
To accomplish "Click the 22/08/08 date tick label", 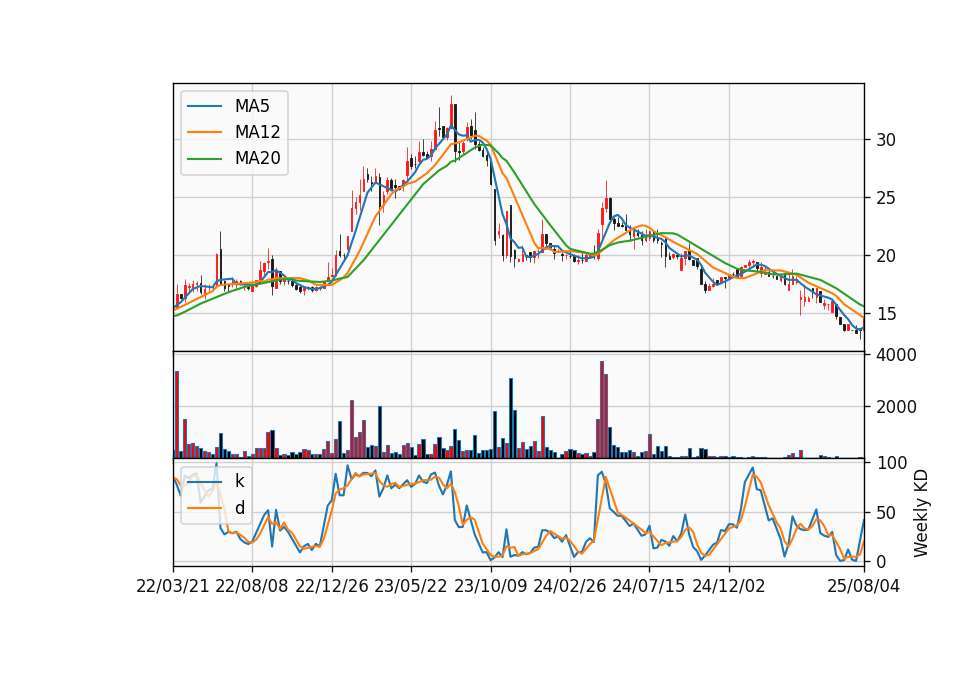I will point(252,586).
